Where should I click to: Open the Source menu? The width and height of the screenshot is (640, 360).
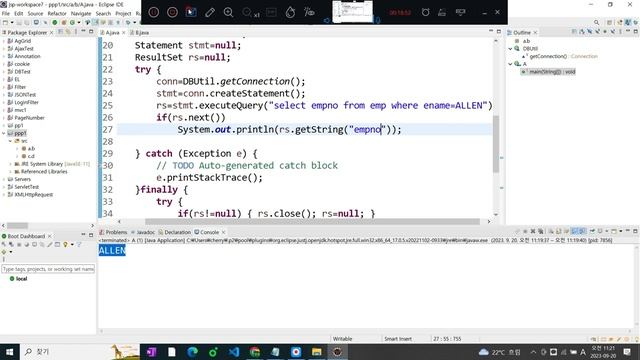[x=35, y=13]
